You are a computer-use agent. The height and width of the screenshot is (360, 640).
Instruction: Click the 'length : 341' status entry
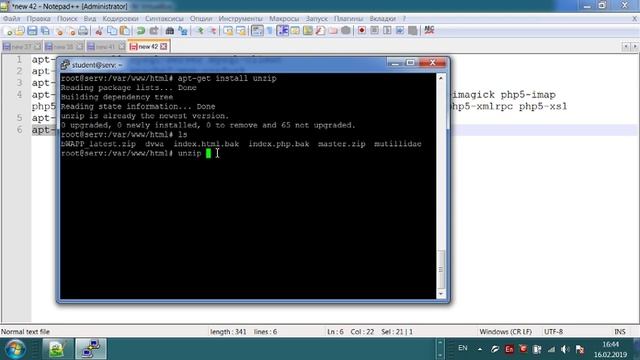[x=228, y=331]
